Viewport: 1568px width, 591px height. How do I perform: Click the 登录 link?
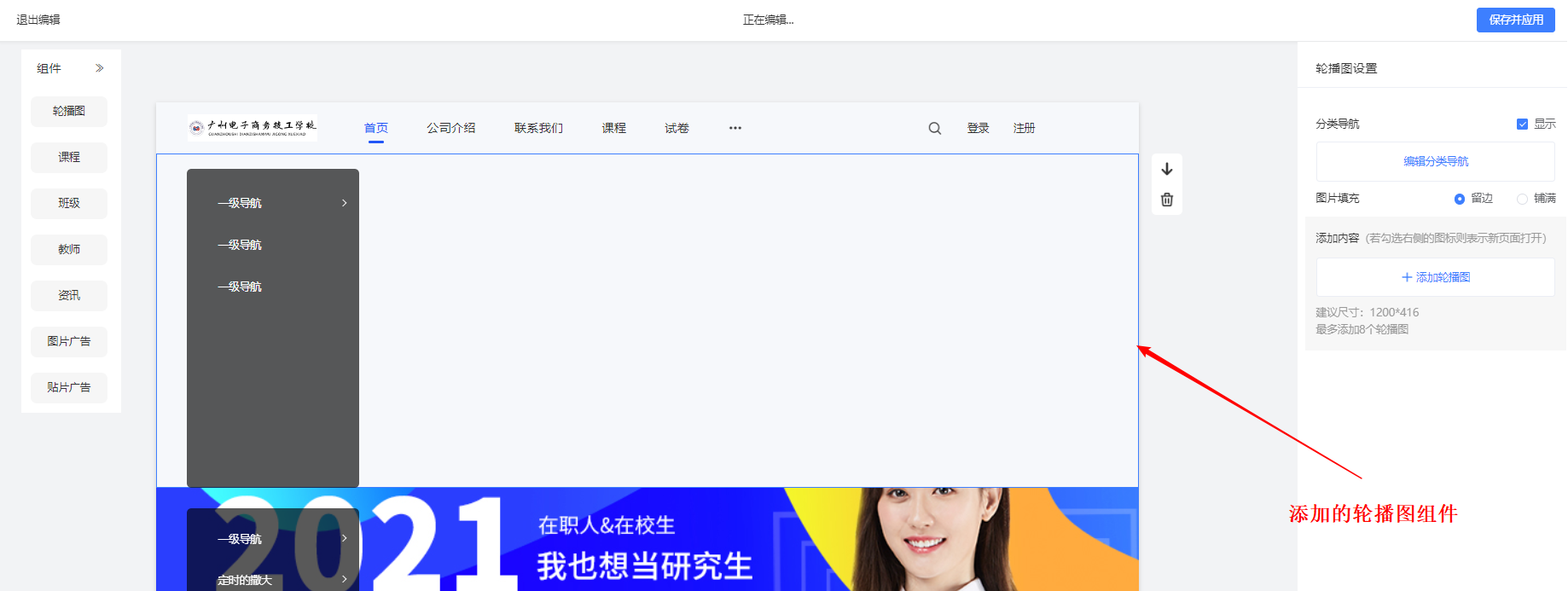pos(979,128)
